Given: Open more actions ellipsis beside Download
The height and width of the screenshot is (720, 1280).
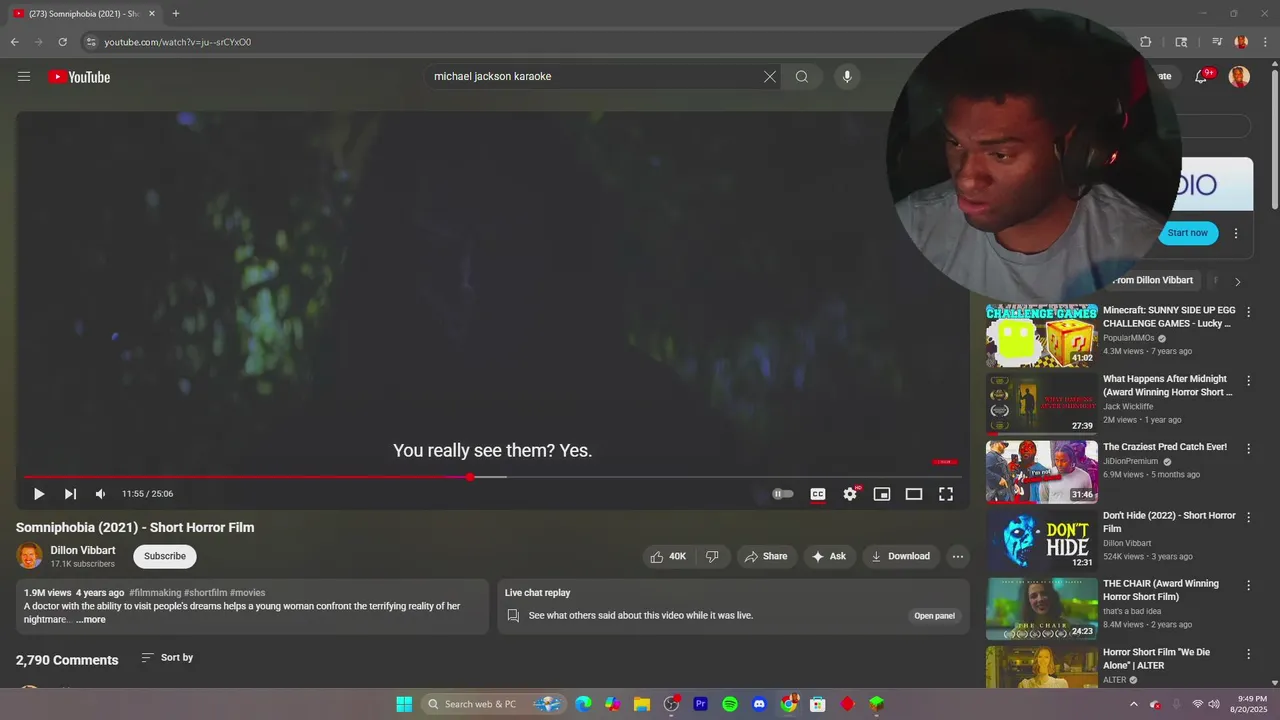Looking at the screenshot, I should pos(957,556).
